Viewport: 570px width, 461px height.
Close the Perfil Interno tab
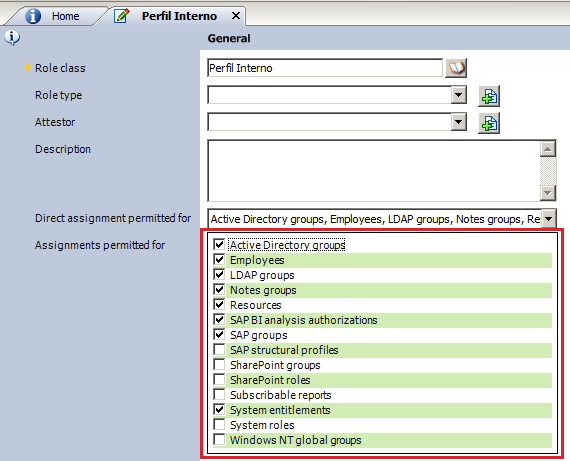point(236,16)
